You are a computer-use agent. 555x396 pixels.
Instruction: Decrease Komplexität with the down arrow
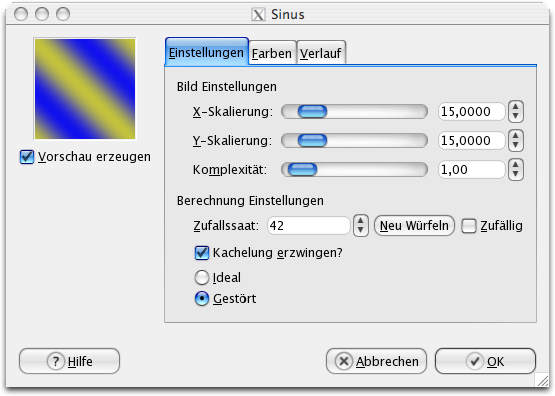click(x=516, y=174)
